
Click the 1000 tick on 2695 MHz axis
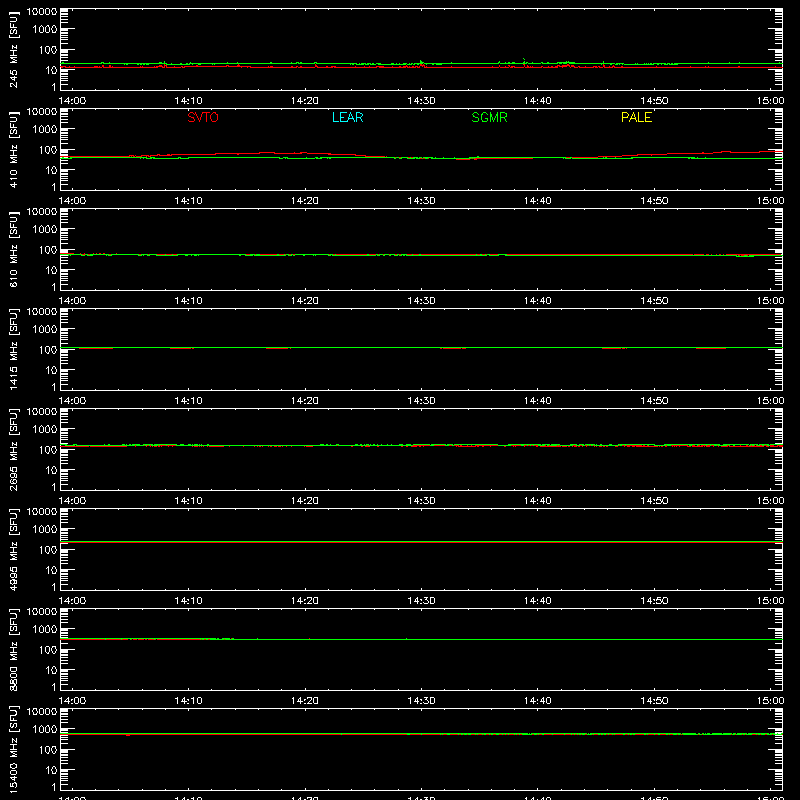point(45,430)
